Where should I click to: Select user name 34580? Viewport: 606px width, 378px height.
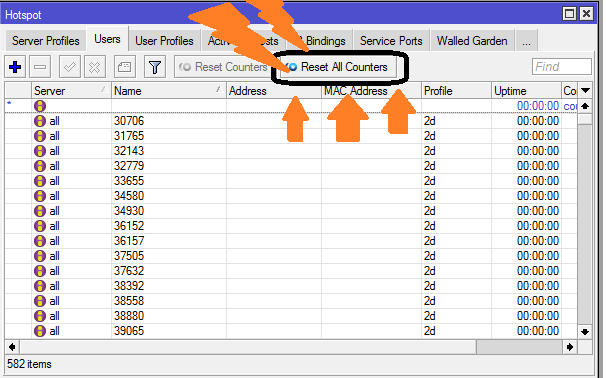pos(129,196)
